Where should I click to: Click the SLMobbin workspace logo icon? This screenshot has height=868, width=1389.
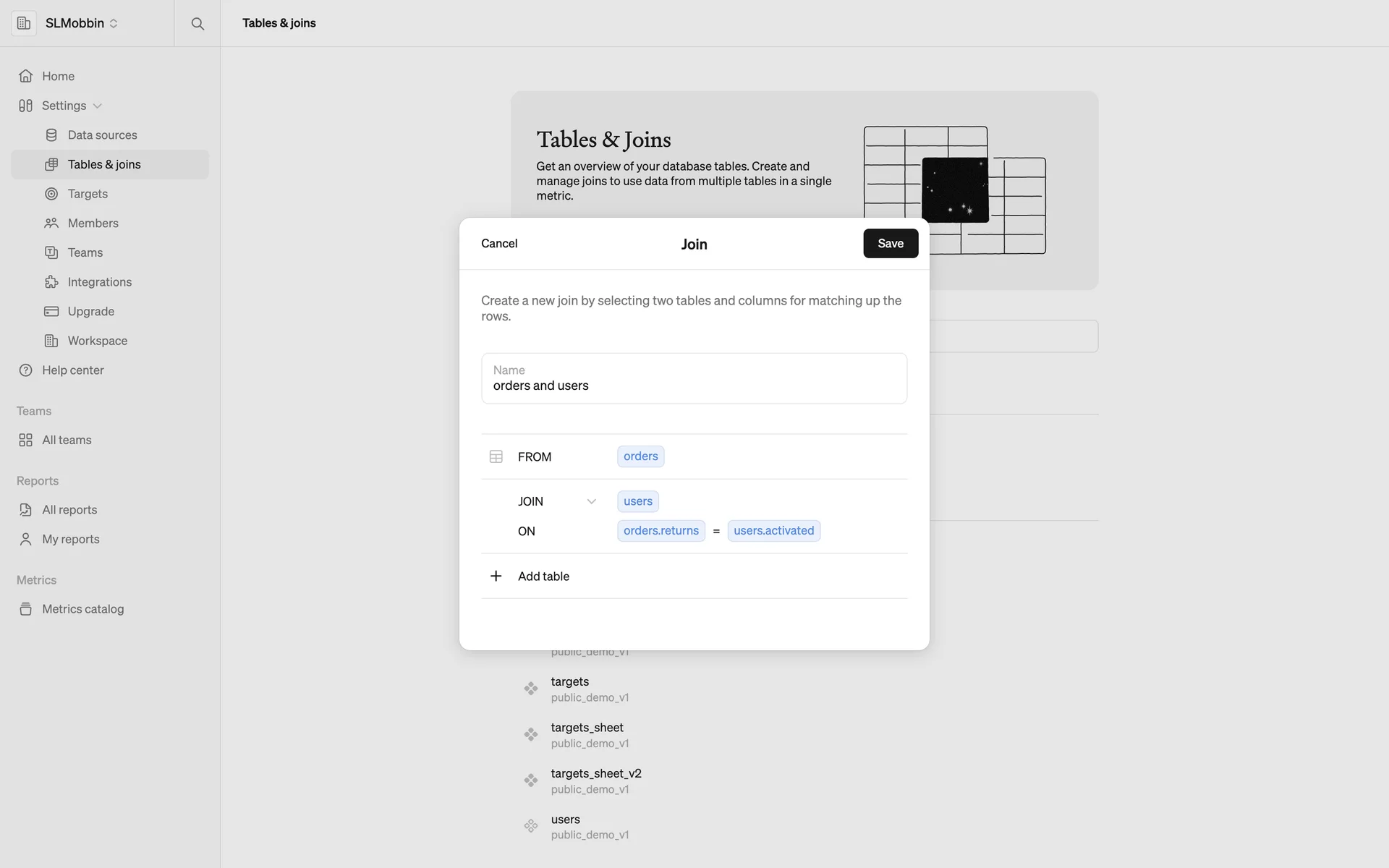point(24,23)
